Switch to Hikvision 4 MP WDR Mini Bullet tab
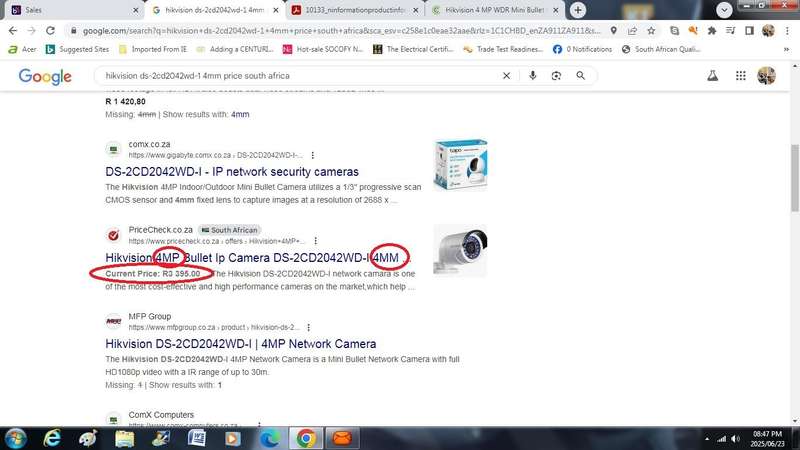This screenshot has width=800, height=450. (x=494, y=10)
